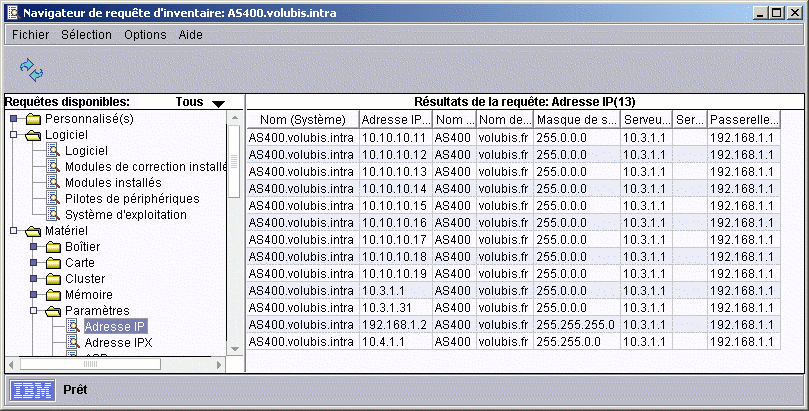Select Système d'exploitation query label

125,215
